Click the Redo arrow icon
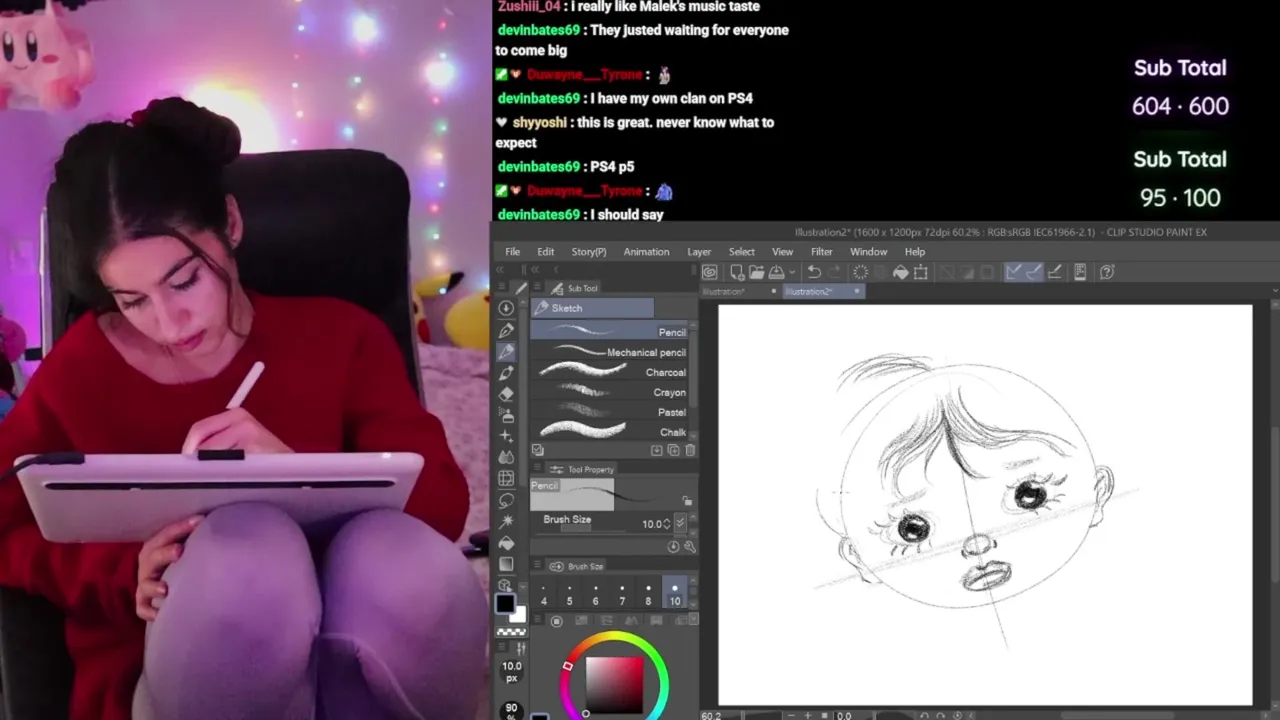This screenshot has height=720, width=1280. 835,272
